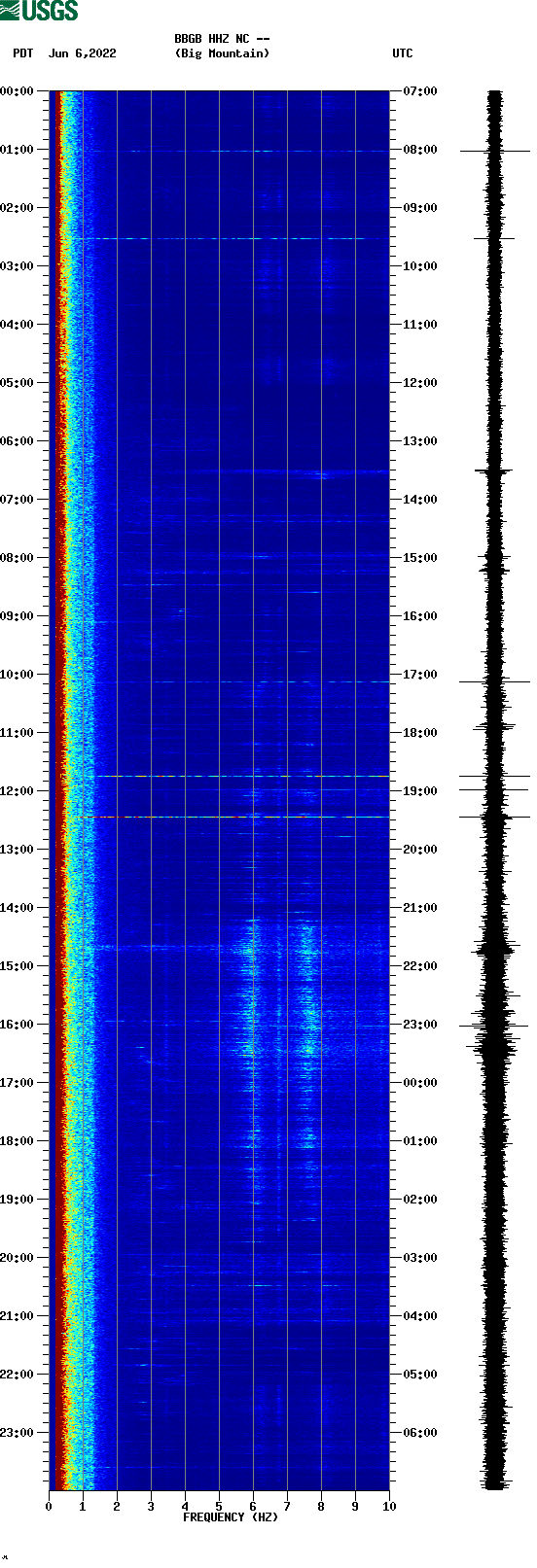
Task: Click the 19:00 PDT time label
Action: [18, 1200]
